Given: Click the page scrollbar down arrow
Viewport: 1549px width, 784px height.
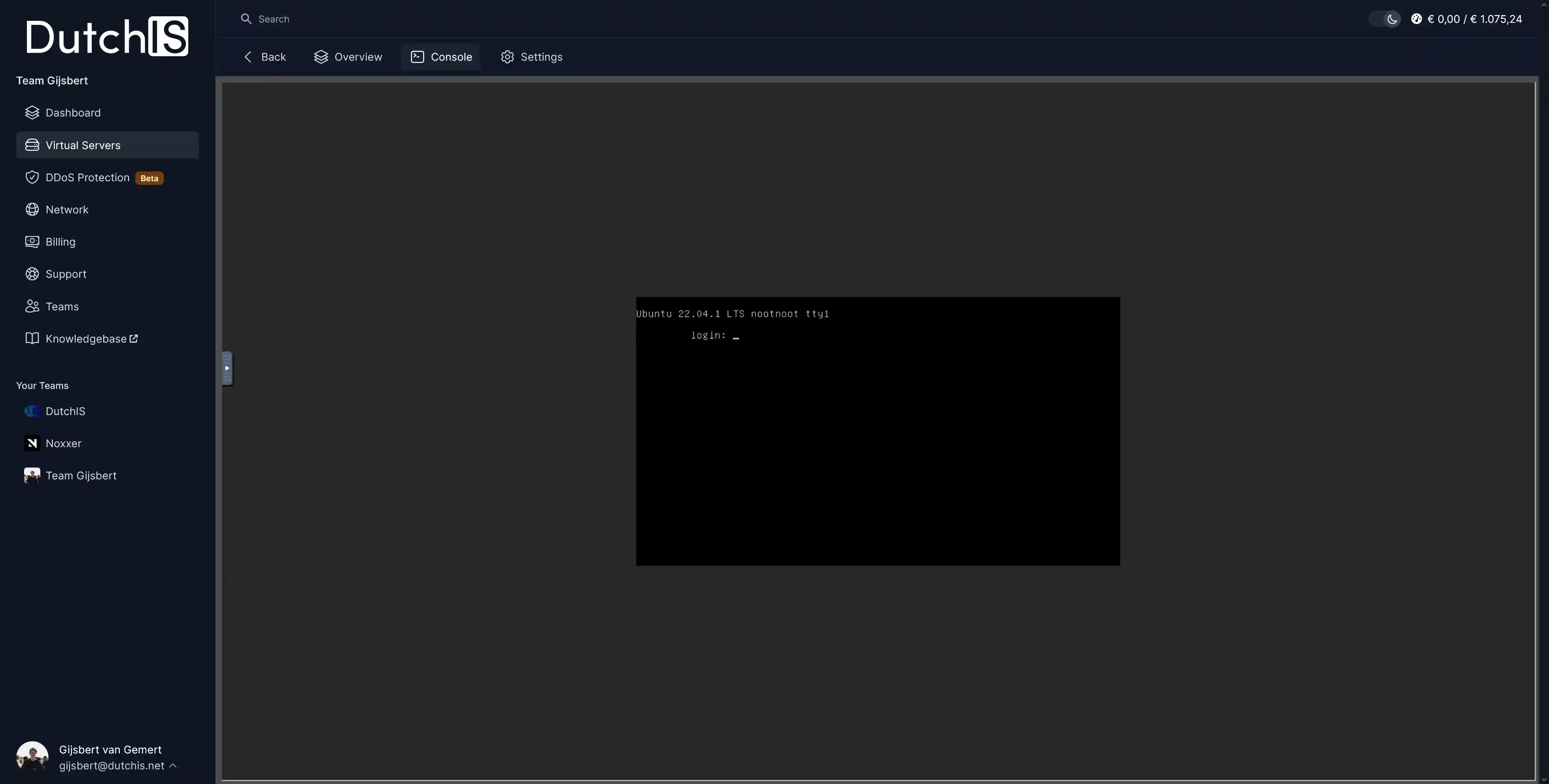Looking at the screenshot, I should point(1544,779).
